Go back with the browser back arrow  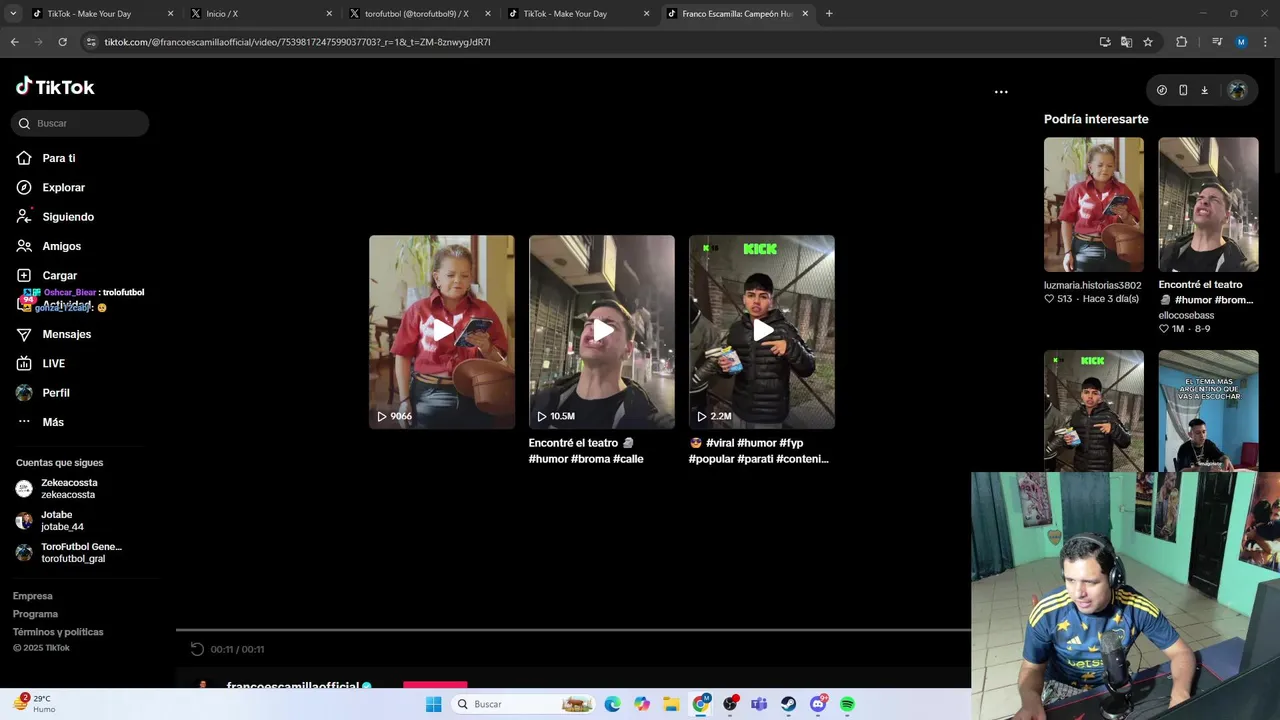(14, 42)
